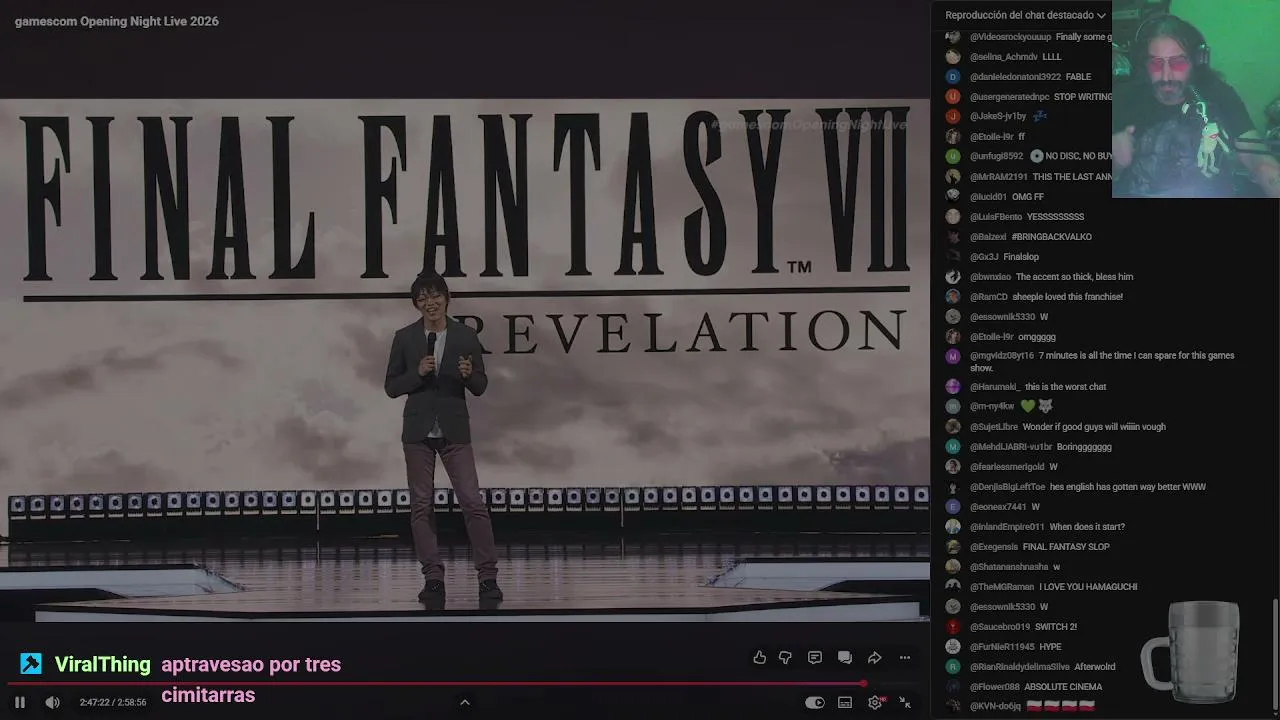Pause the video playback

click(20, 702)
